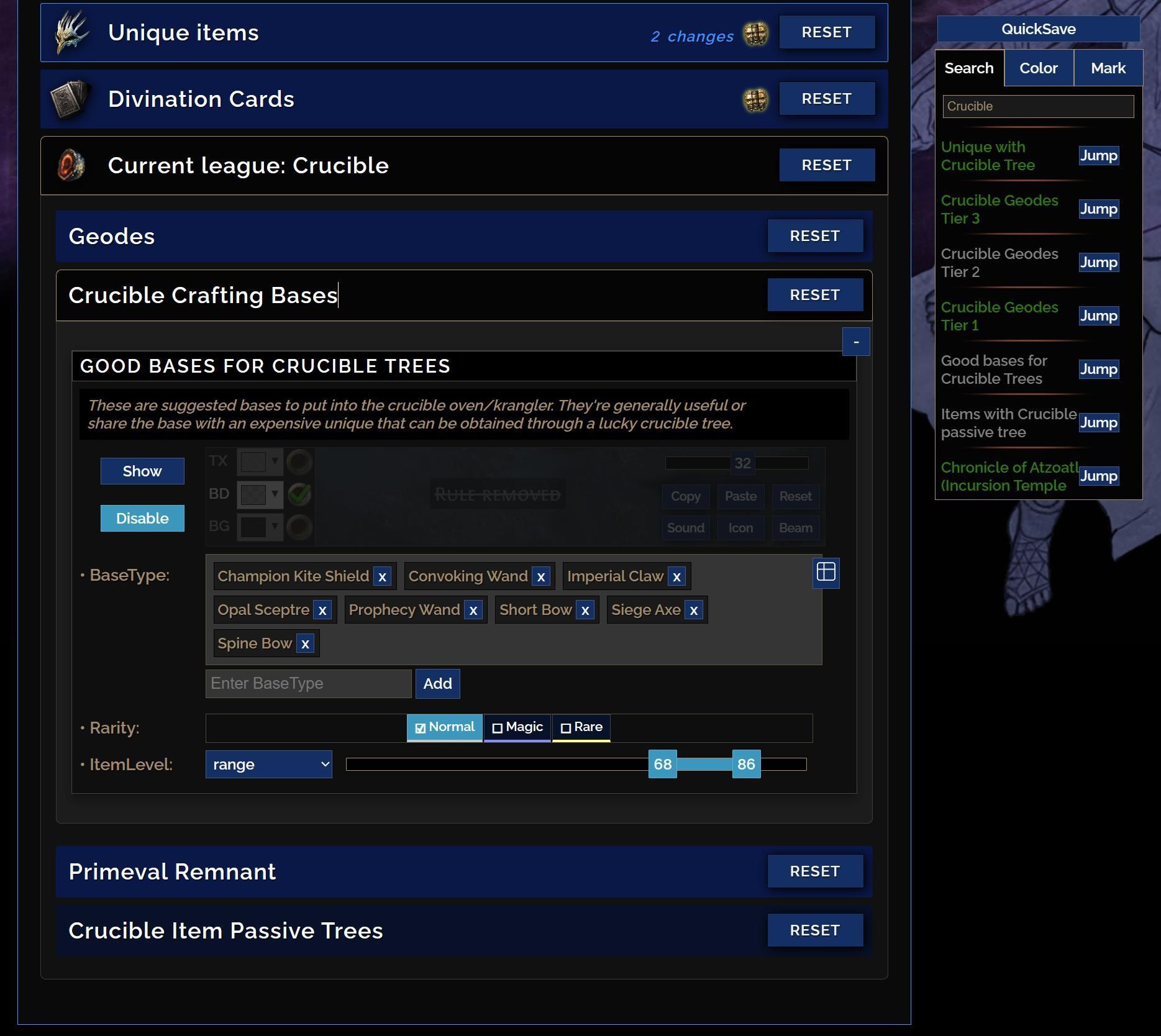Screen dimensions: 1161x1036
Task: Switch to the Search tab
Action: coord(969,68)
